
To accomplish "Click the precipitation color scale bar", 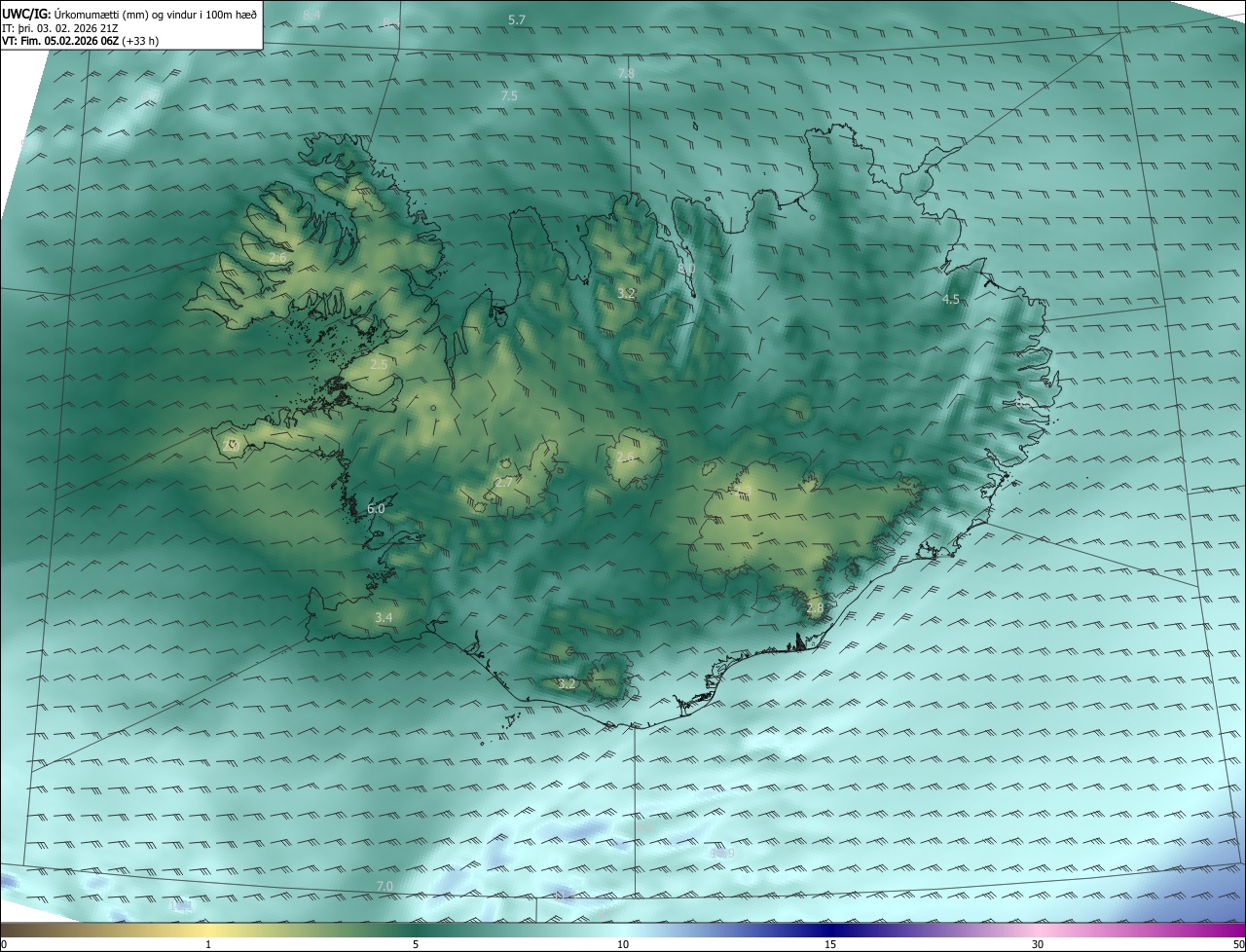I will point(623,930).
